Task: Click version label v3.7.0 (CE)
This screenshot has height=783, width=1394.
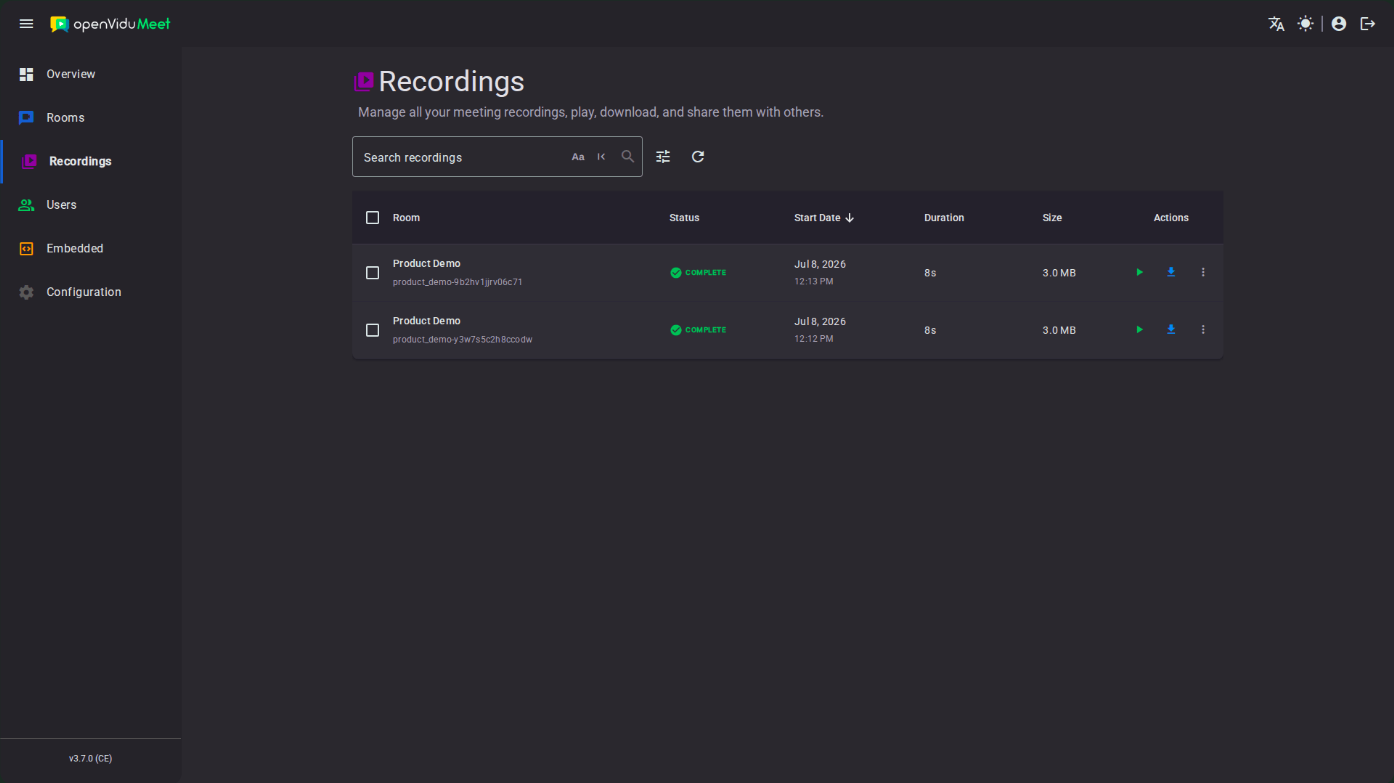Action: 91,759
